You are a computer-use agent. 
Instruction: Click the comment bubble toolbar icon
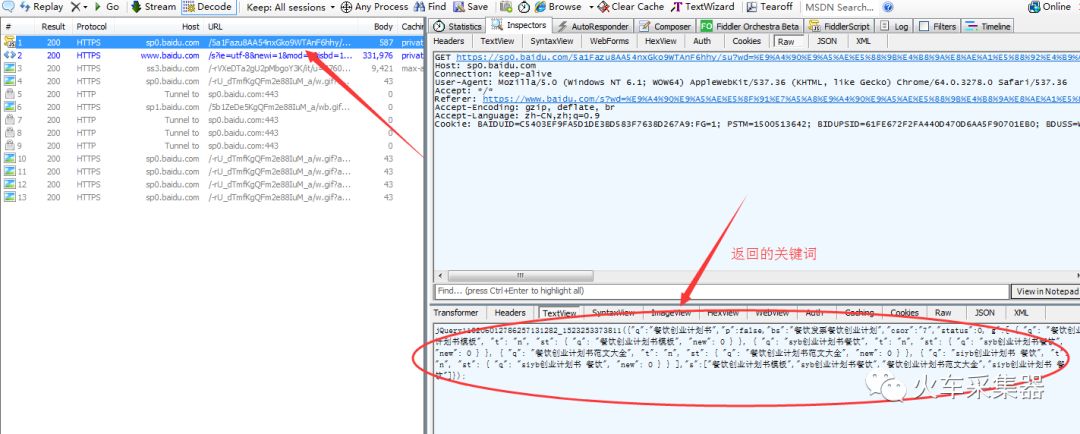click(x=9, y=7)
